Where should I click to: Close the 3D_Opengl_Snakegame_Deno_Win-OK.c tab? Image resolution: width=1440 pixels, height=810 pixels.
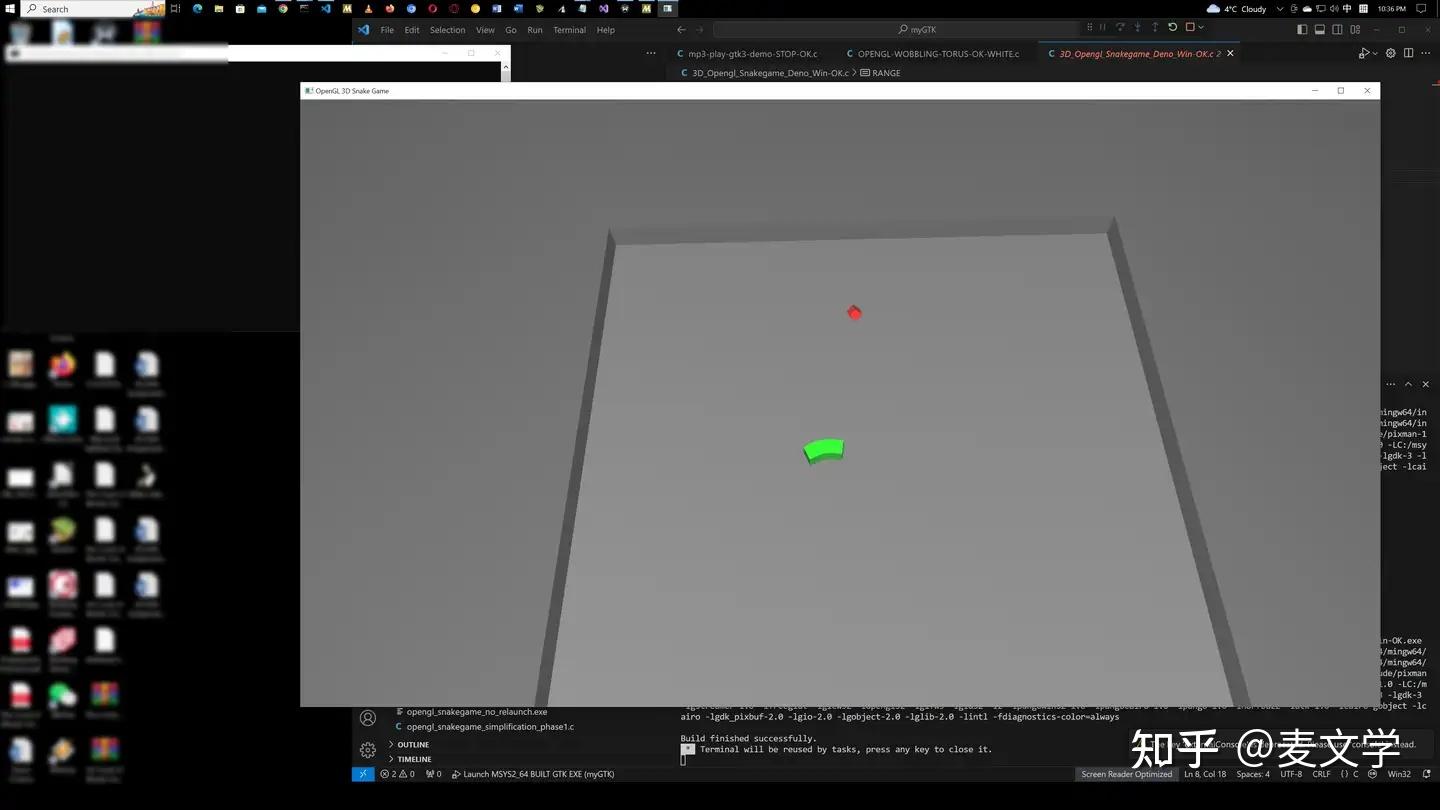click(1230, 54)
